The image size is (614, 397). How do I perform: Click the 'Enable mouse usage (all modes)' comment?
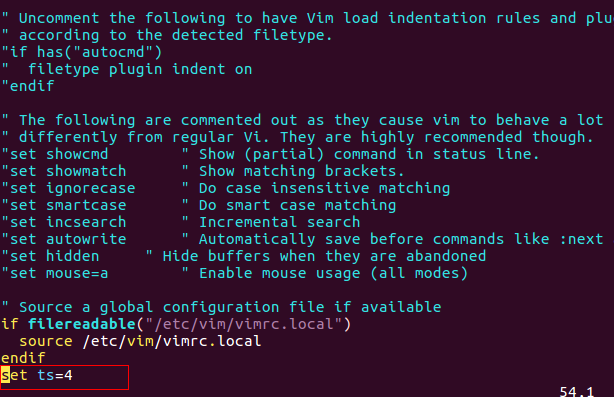click(x=334, y=273)
